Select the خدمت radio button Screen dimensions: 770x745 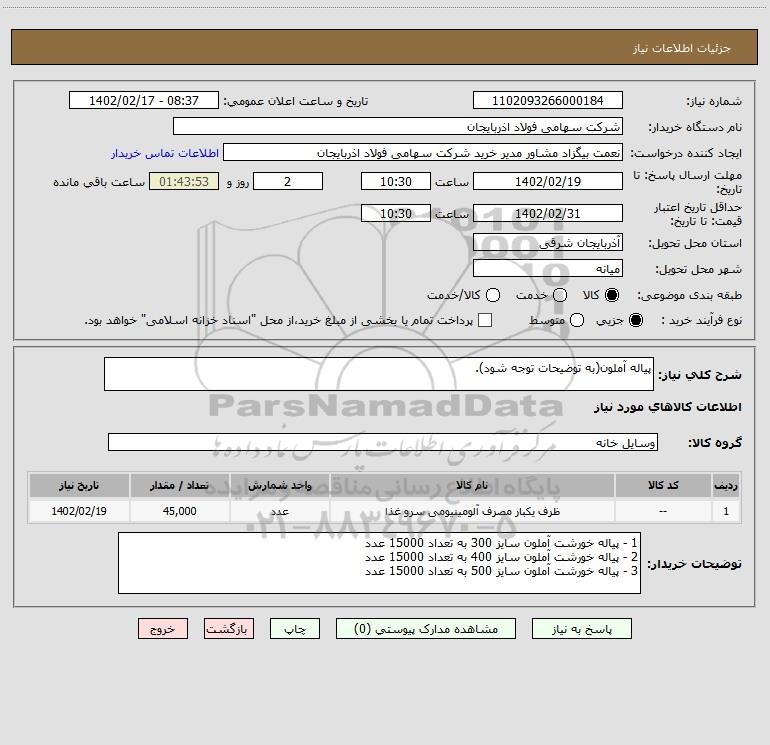pos(560,295)
